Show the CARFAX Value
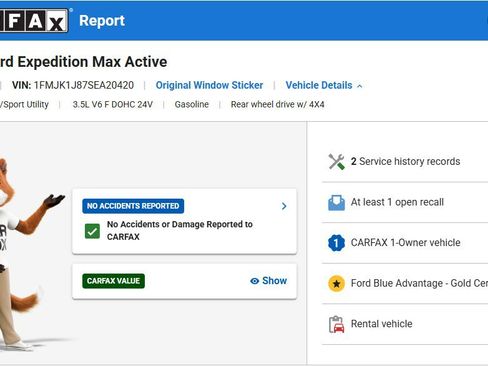488x366 pixels. 268,281
